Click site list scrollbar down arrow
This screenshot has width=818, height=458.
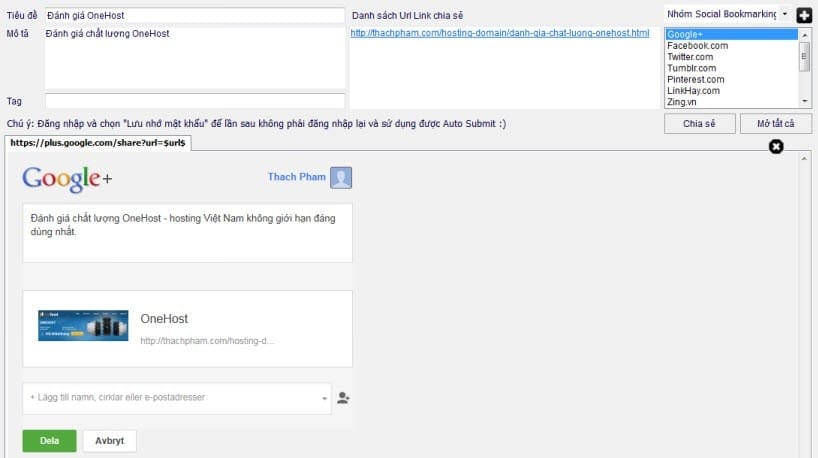click(x=804, y=101)
